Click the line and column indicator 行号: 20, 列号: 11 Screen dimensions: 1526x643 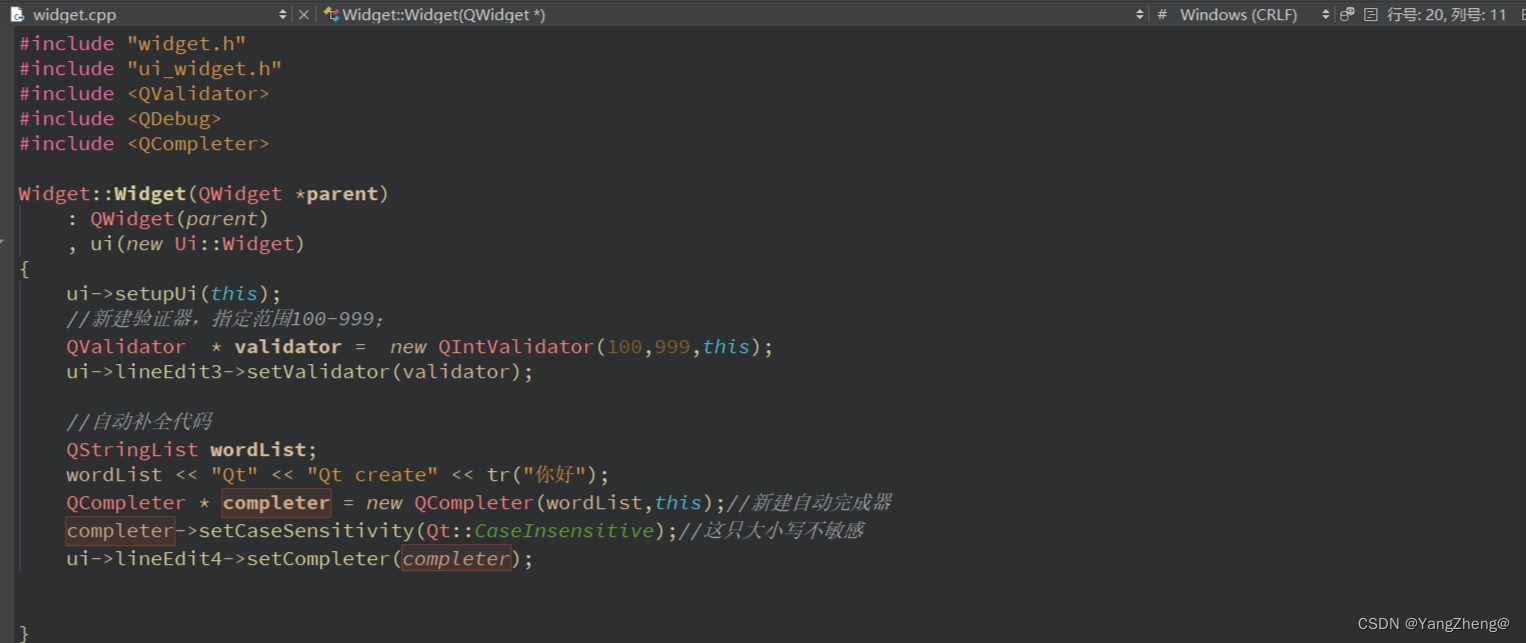1444,14
